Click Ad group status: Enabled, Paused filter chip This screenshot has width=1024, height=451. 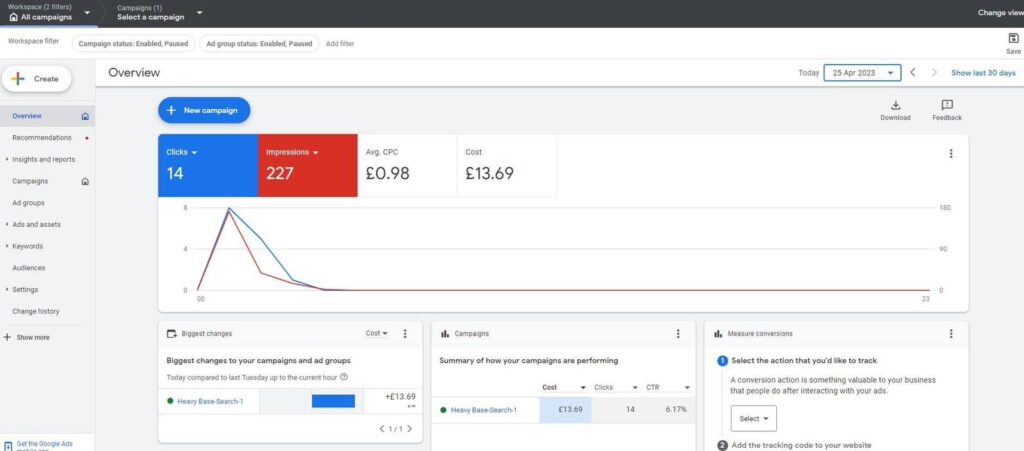[259, 44]
